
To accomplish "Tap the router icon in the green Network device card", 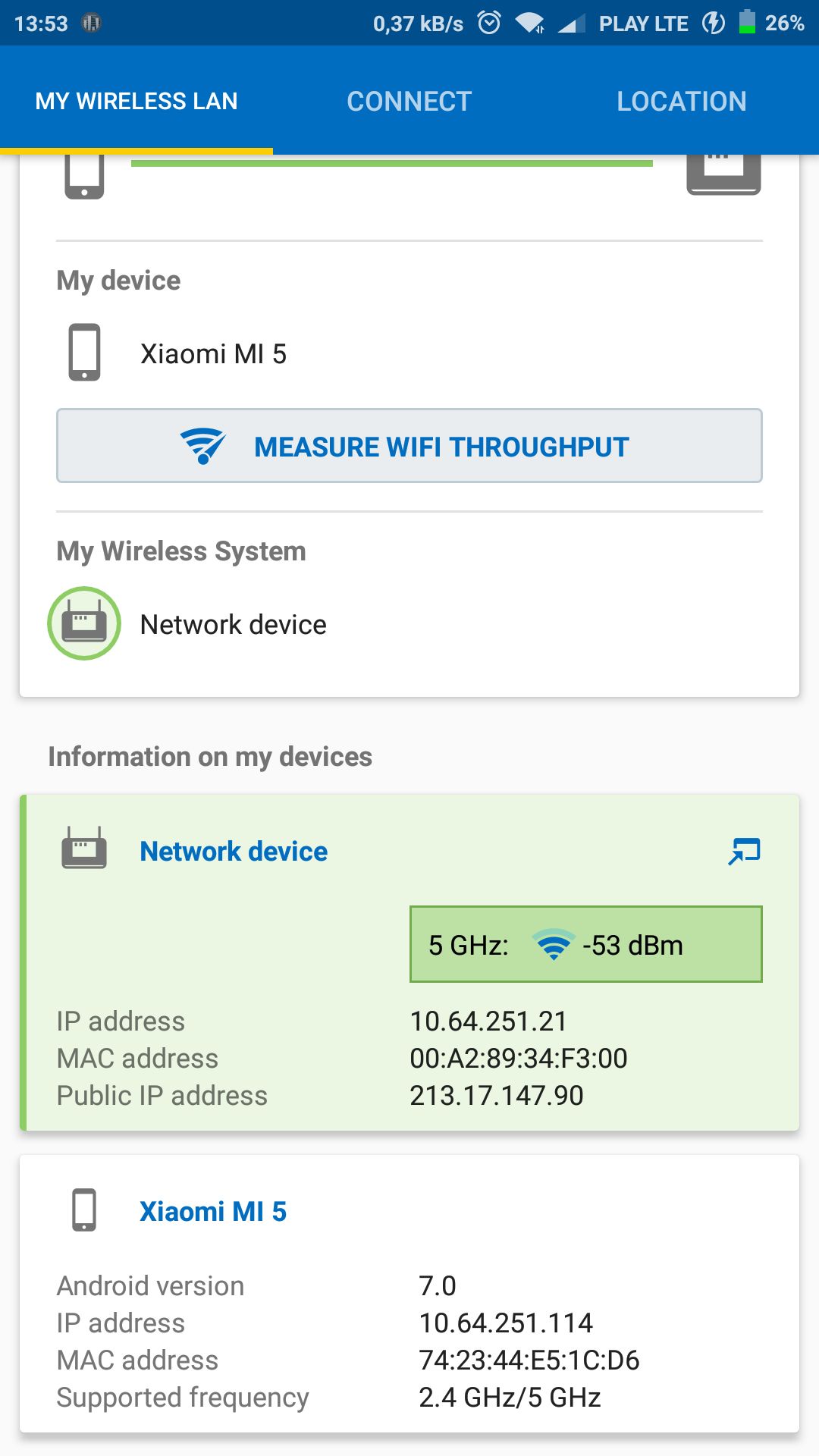I will pyautogui.click(x=84, y=849).
